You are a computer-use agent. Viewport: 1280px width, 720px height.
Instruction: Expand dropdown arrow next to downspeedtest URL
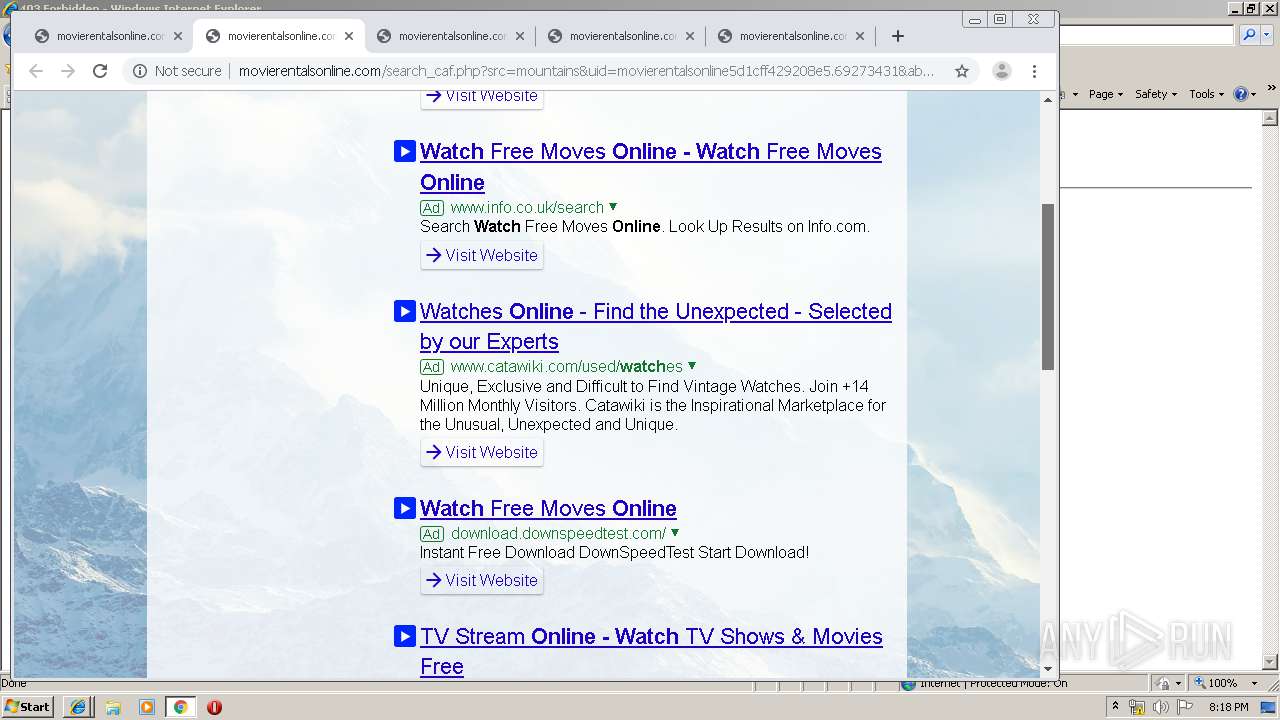[x=675, y=533]
